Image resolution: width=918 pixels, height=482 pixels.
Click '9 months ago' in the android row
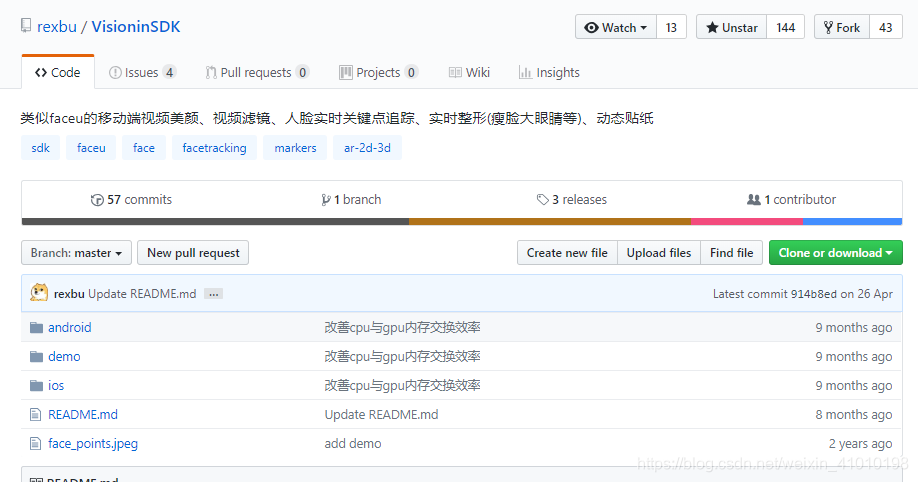coord(854,327)
